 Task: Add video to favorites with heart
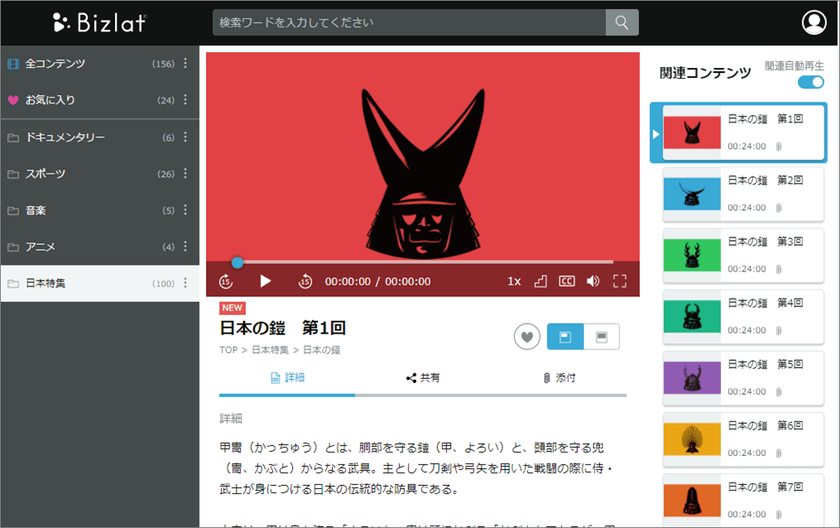tap(527, 337)
